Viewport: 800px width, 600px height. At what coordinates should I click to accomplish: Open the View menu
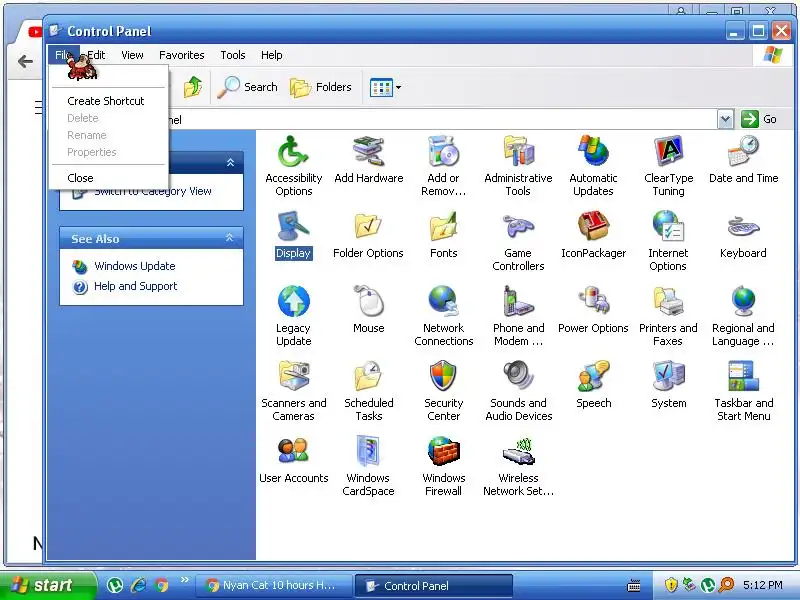[x=132, y=55]
